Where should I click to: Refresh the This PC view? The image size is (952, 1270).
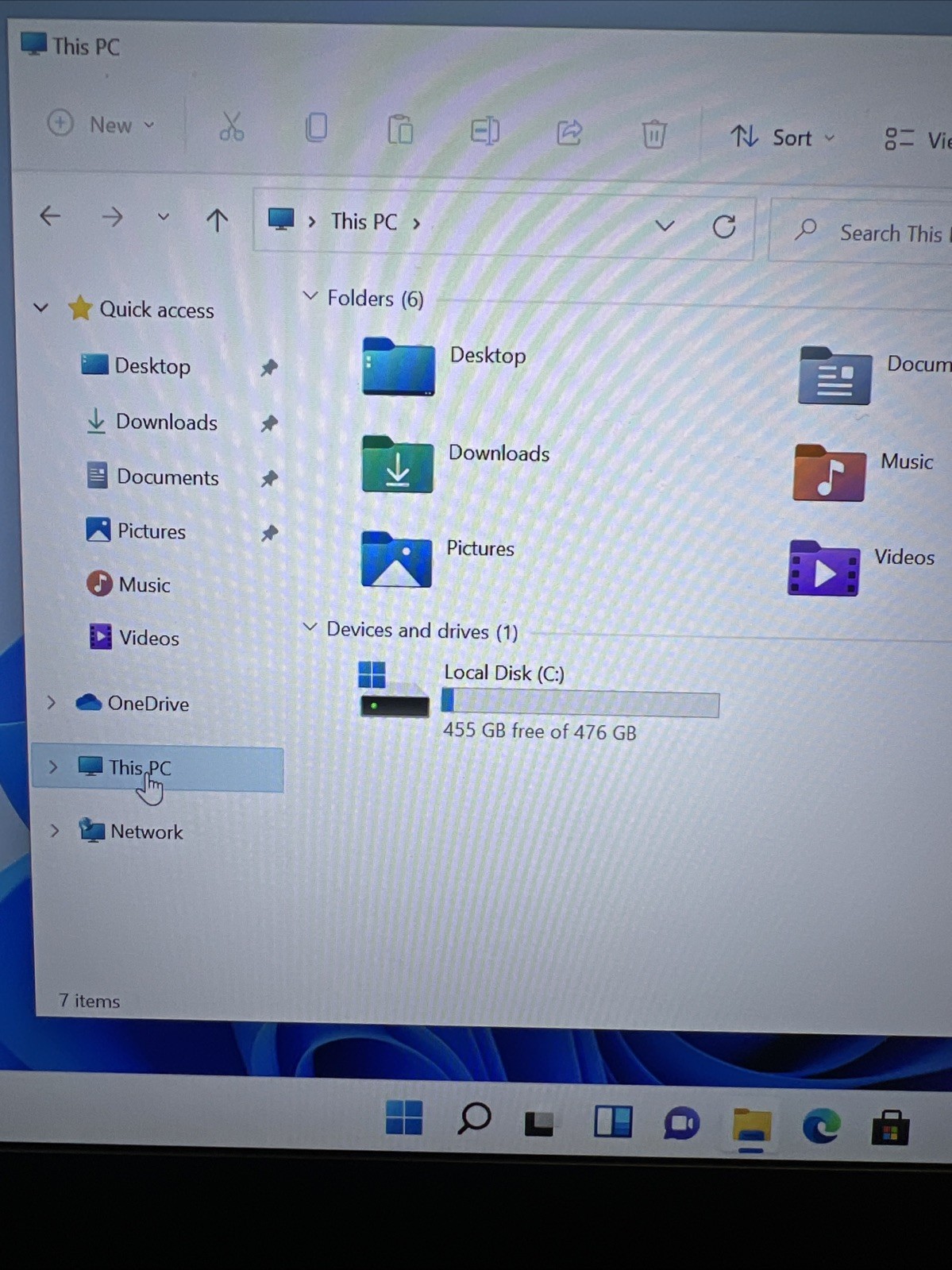[x=724, y=227]
